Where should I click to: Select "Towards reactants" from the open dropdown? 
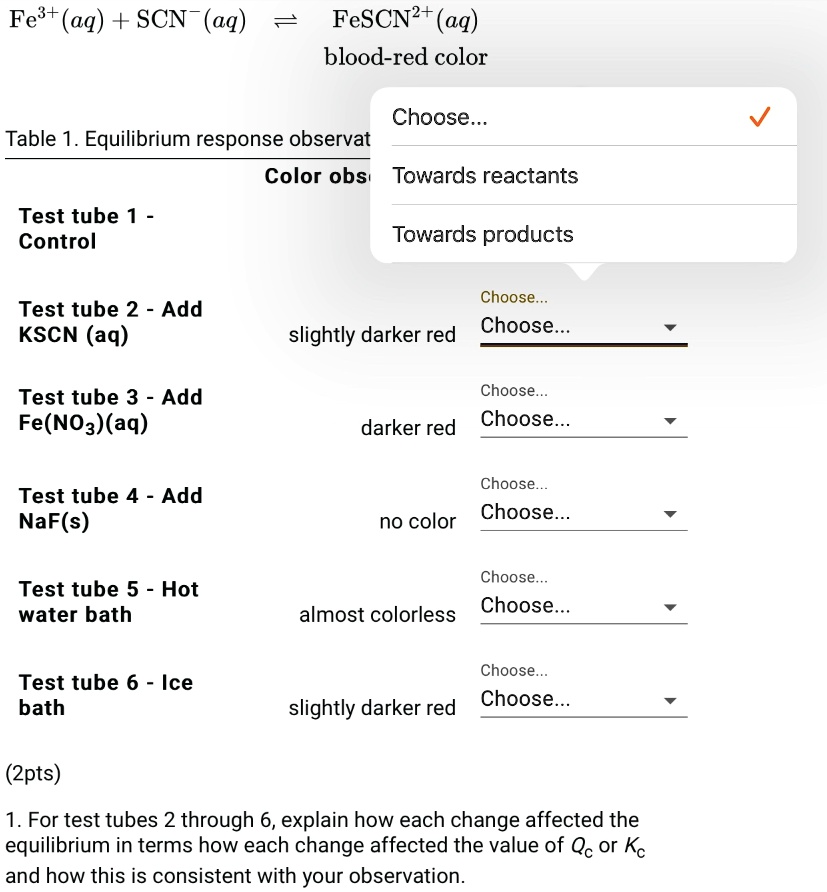484,175
